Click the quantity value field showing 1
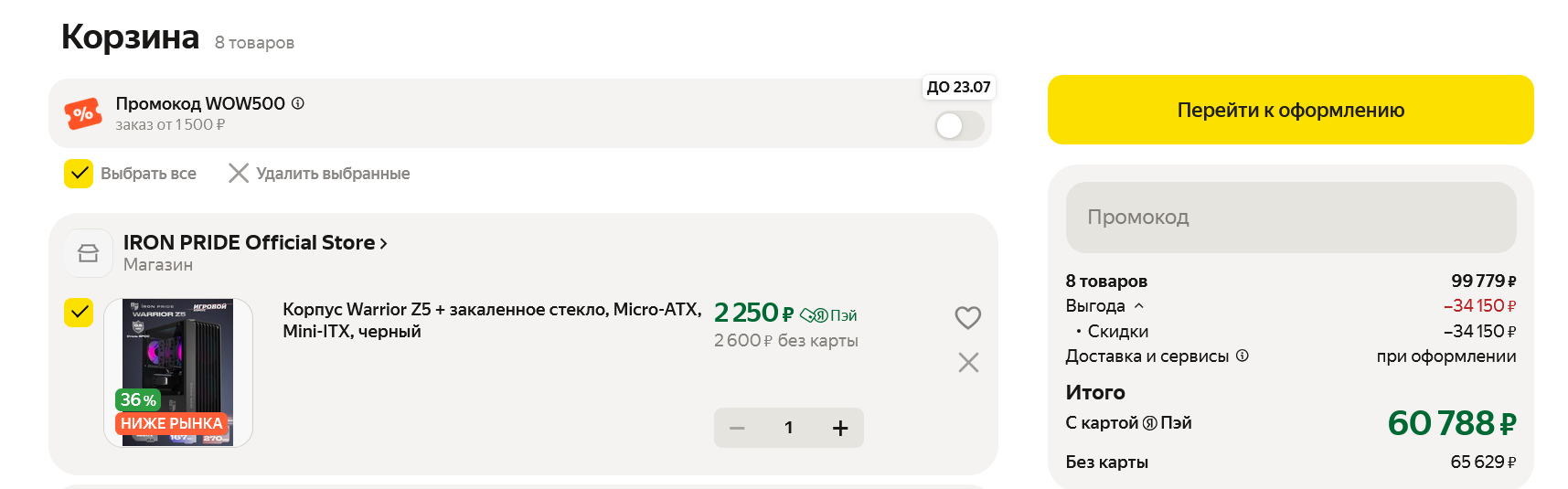 click(788, 428)
